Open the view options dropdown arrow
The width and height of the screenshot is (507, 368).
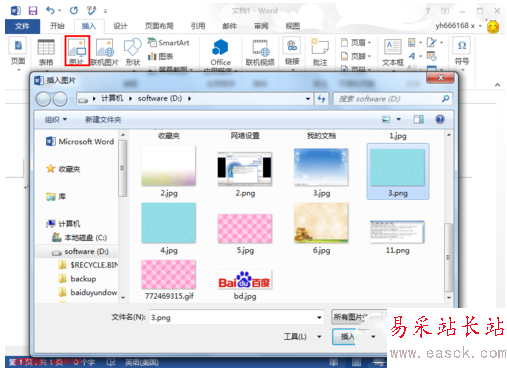point(399,119)
